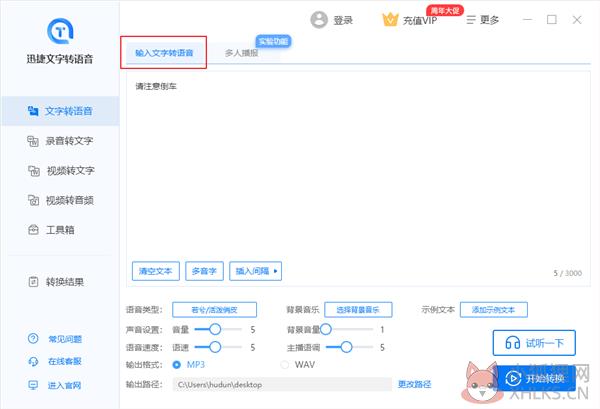Viewport: 600px width, 409px height.
Task: Open 视频转音频 in sidebar
Action: click(x=60, y=200)
